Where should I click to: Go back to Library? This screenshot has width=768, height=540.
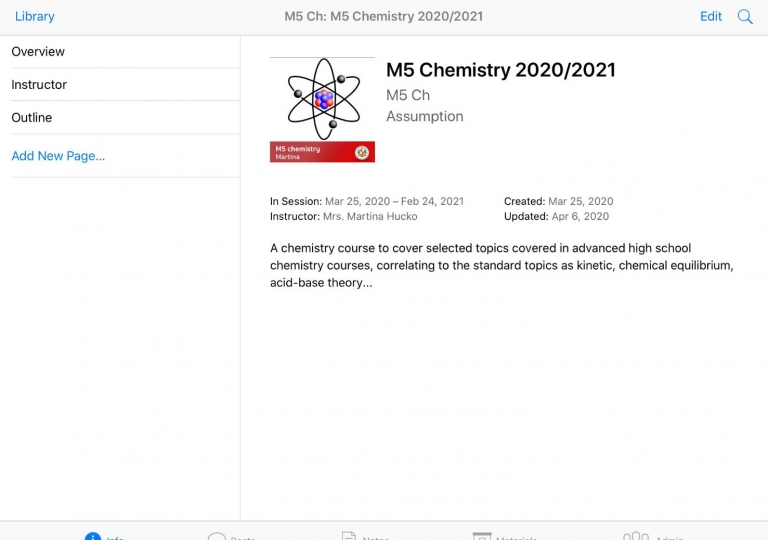(x=35, y=16)
